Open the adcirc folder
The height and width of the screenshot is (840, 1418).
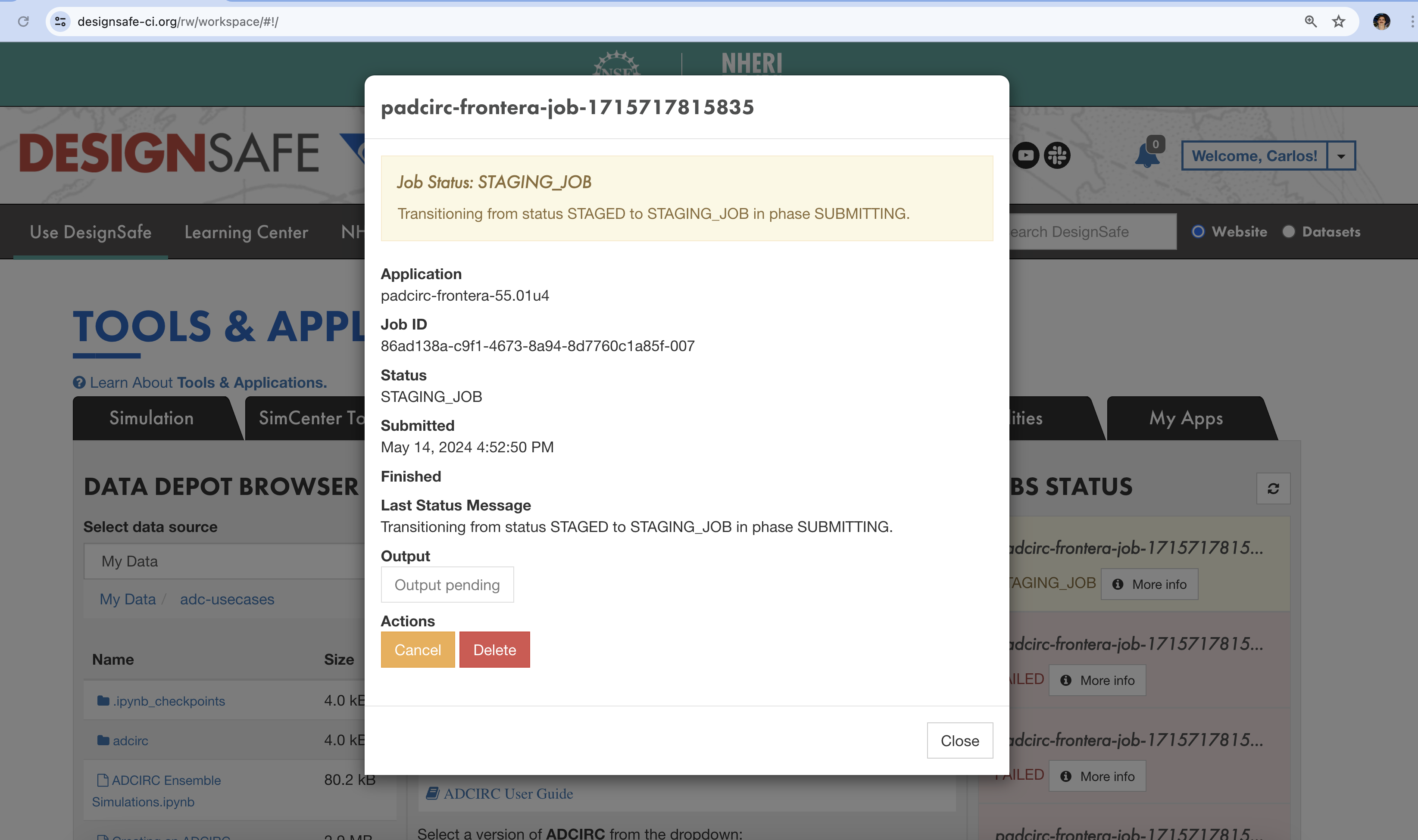click(x=130, y=740)
